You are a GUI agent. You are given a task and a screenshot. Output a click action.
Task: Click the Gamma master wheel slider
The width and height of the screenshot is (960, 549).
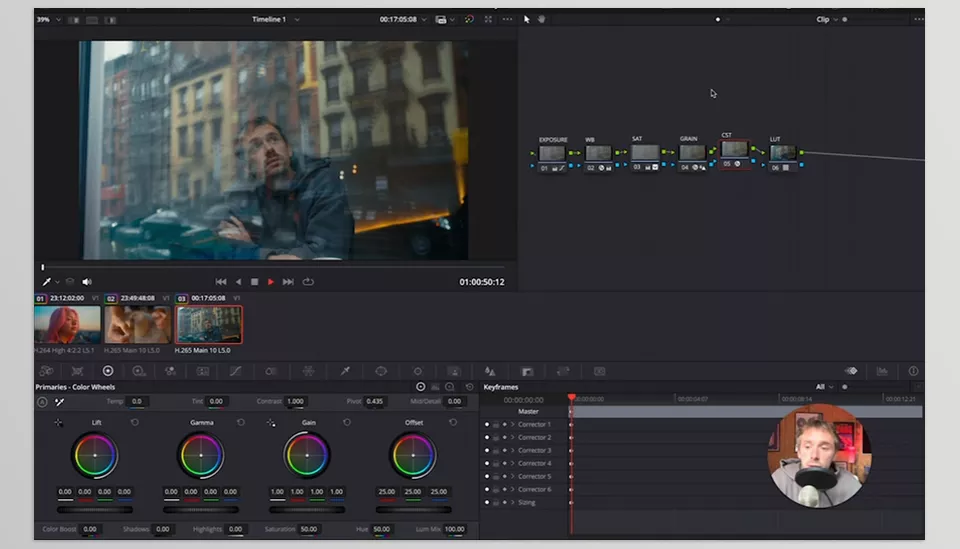coord(201,509)
